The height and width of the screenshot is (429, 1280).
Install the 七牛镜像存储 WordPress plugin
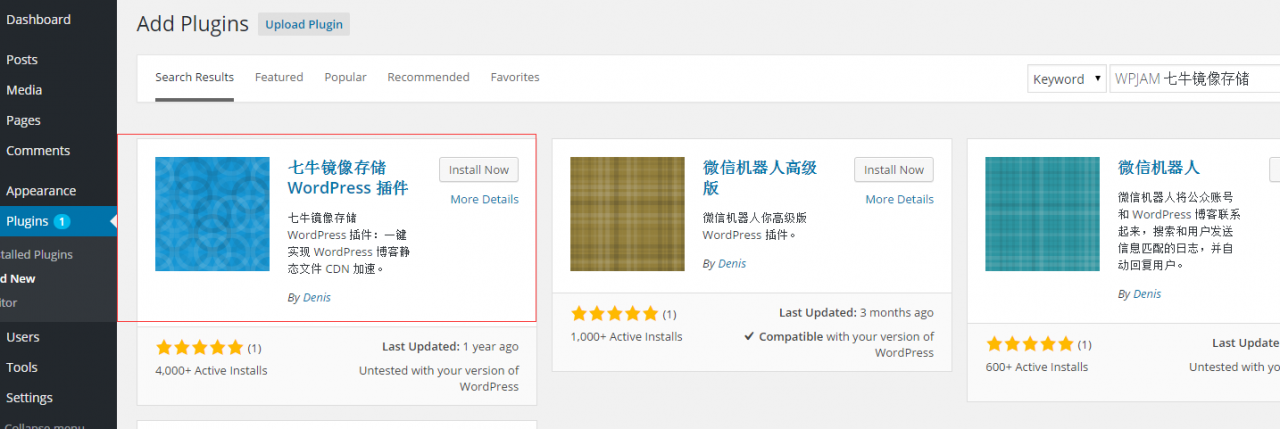[478, 170]
